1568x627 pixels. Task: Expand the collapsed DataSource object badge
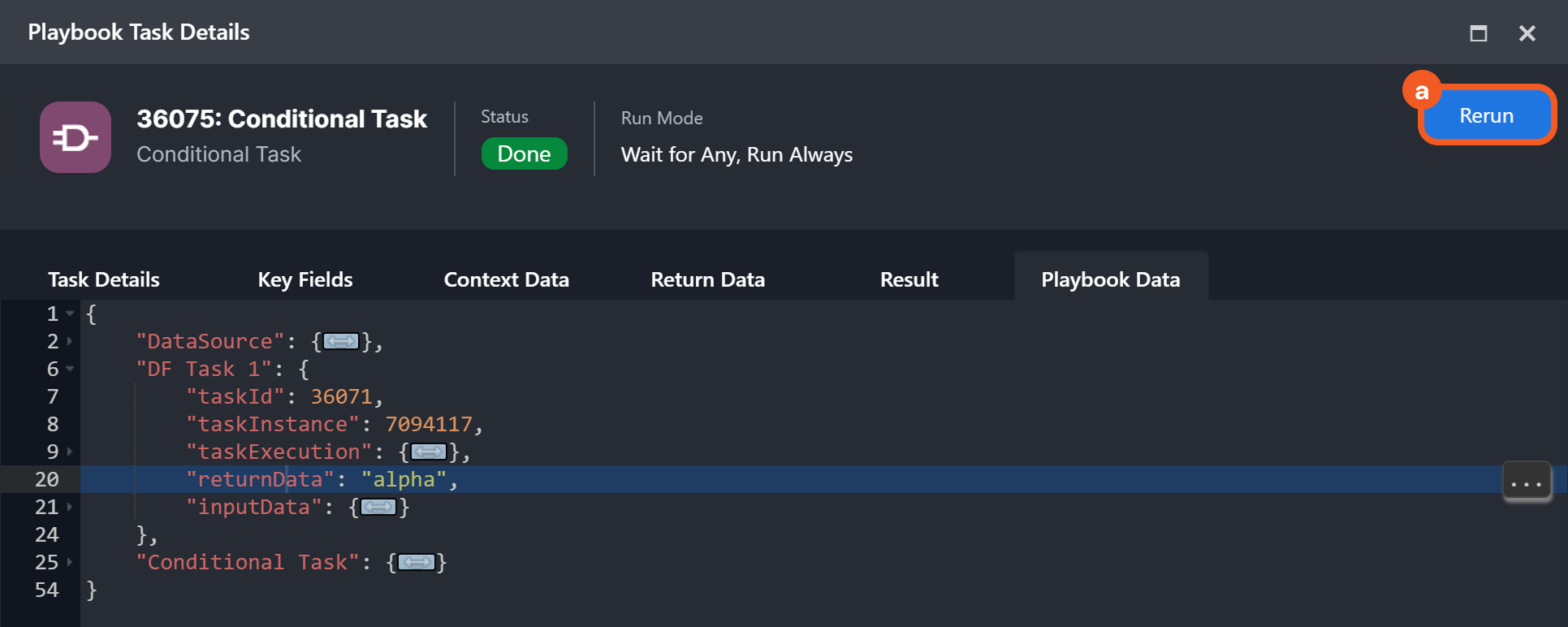pyautogui.click(x=341, y=342)
